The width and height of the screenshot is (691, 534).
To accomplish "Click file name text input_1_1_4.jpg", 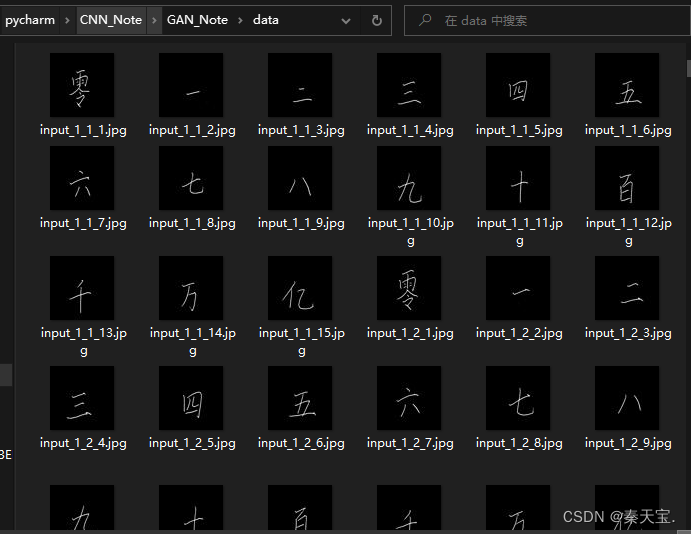I will click(410, 130).
